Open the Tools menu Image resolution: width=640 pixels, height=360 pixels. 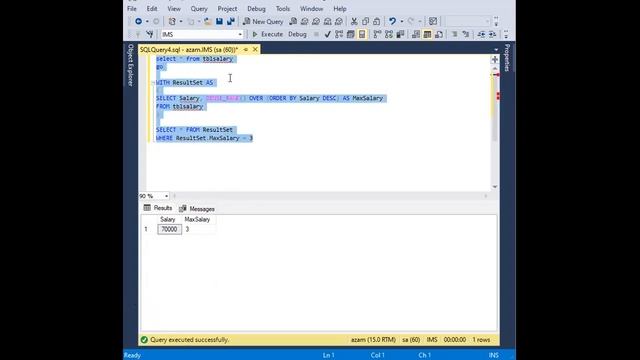pos(282,9)
